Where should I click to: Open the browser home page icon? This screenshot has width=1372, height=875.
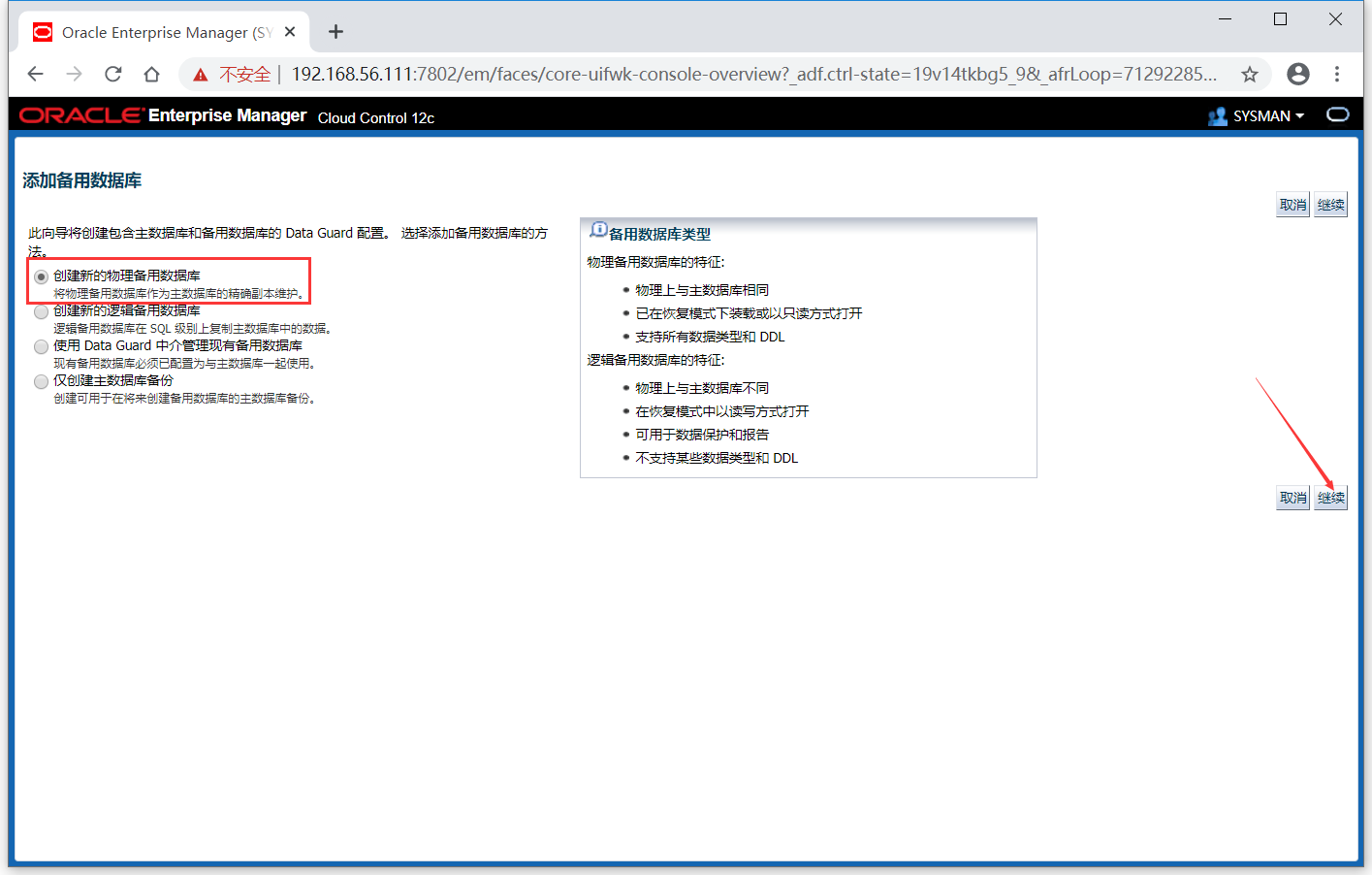pyautogui.click(x=151, y=75)
